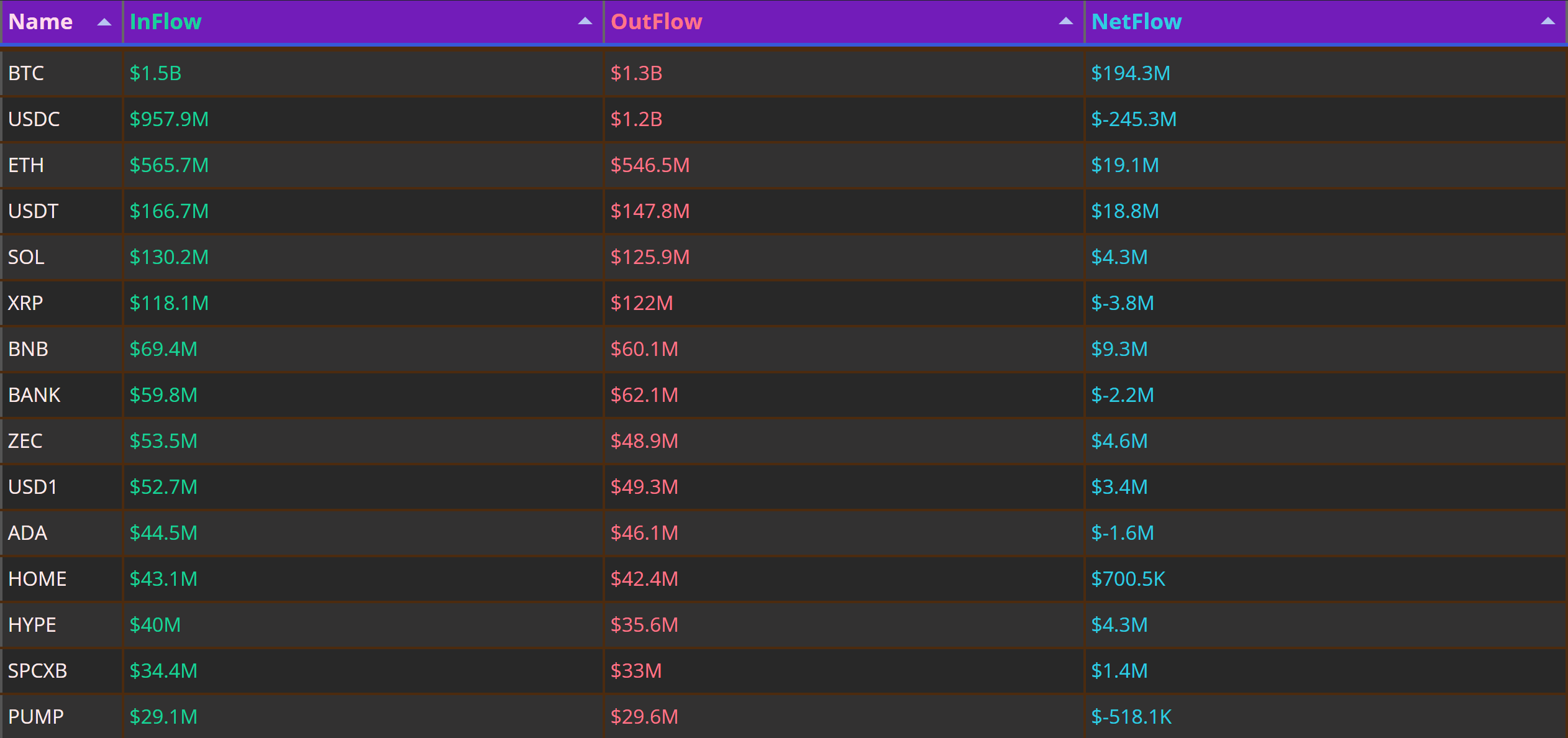
Task: Click ZEC netflow value $4.6M
Action: pos(1119,441)
